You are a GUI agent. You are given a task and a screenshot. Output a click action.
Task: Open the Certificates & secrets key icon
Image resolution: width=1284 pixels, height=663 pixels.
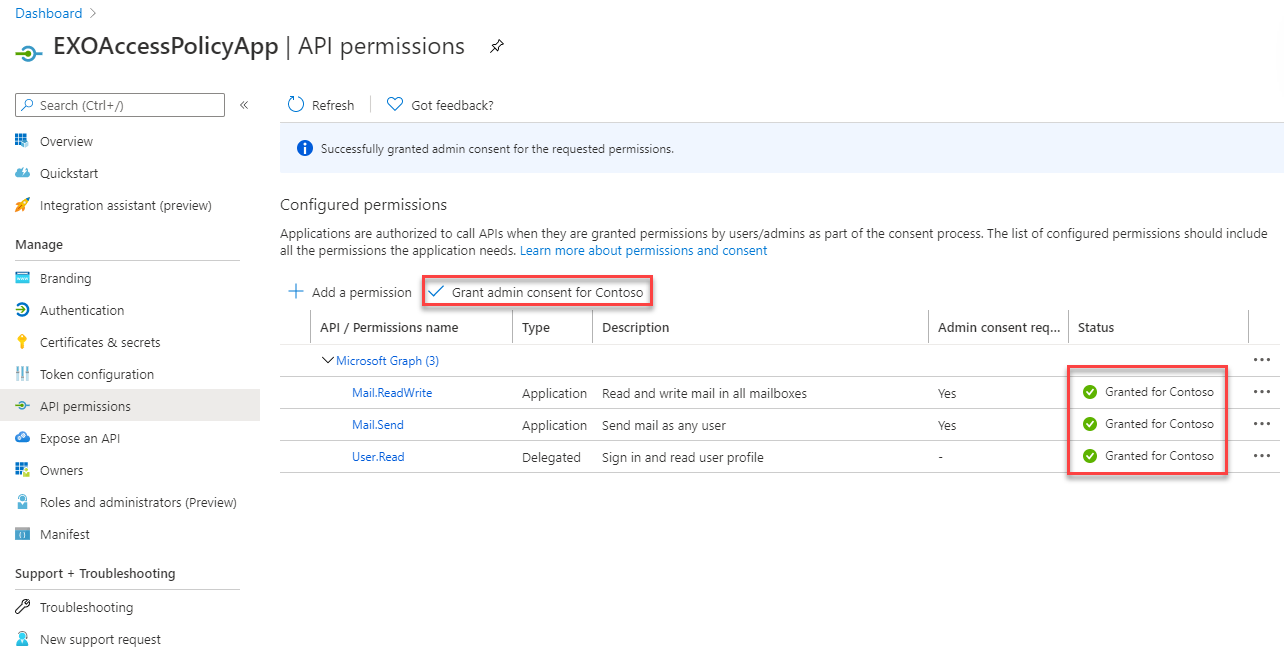click(x=22, y=342)
